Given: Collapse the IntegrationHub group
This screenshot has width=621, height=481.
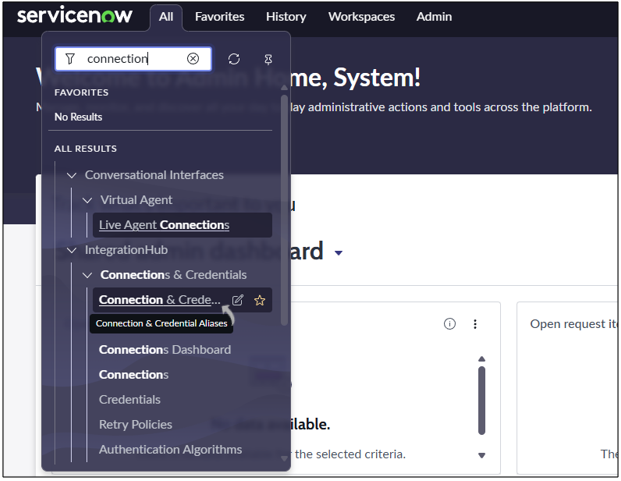Looking at the screenshot, I should click(71, 250).
